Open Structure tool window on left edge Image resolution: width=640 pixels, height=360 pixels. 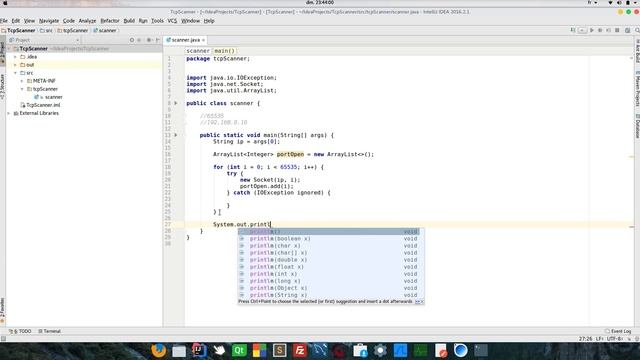tap(2, 87)
